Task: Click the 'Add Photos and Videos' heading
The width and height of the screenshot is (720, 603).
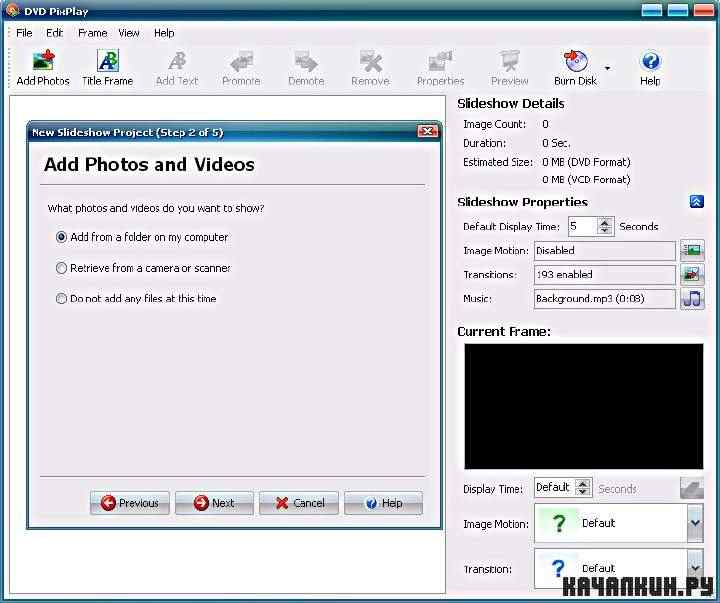Action: (x=149, y=164)
